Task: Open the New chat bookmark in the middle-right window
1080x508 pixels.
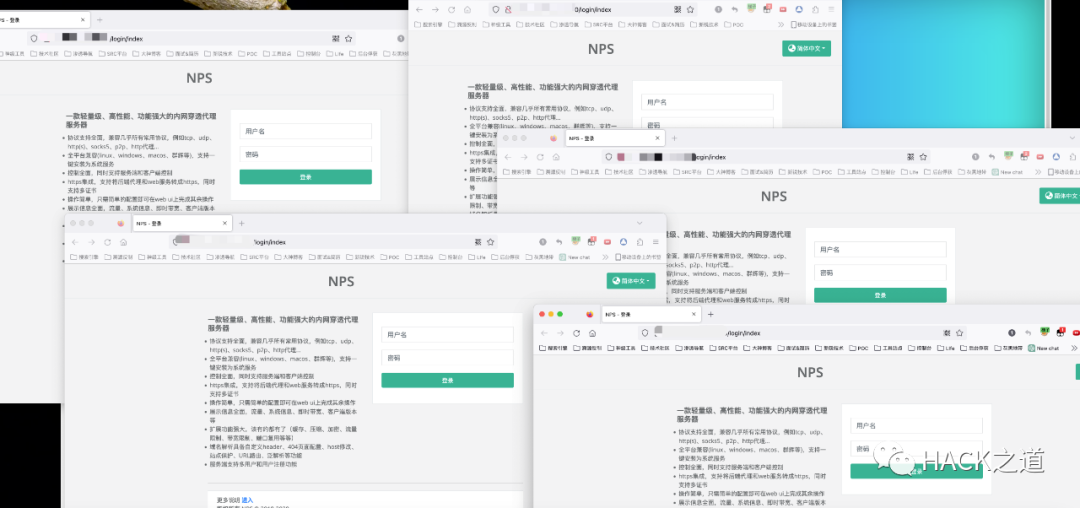Action: click(x=1008, y=171)
